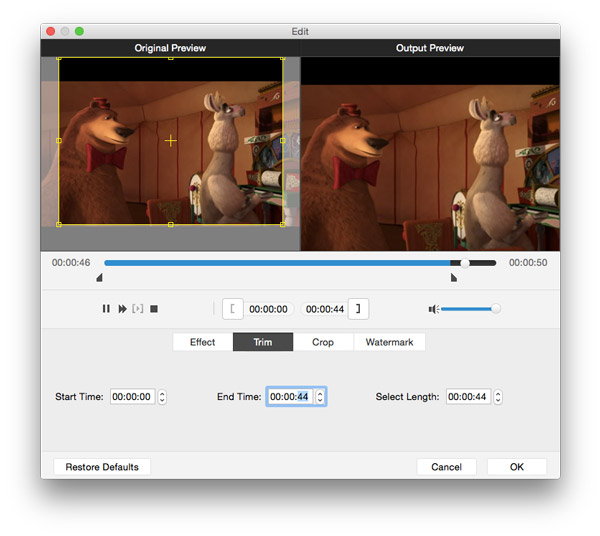Open the Crop tab
600x536 pixels.
(x=323, y=342)
